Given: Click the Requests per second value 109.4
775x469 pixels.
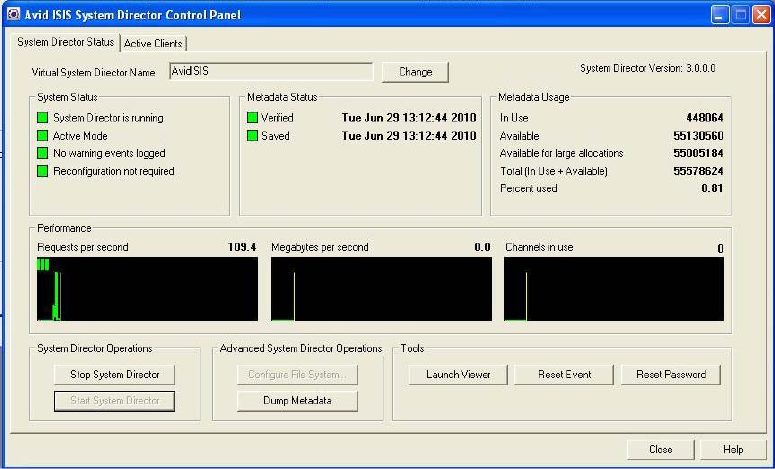Looking at the screenshot, I should (x=242, y=247).
